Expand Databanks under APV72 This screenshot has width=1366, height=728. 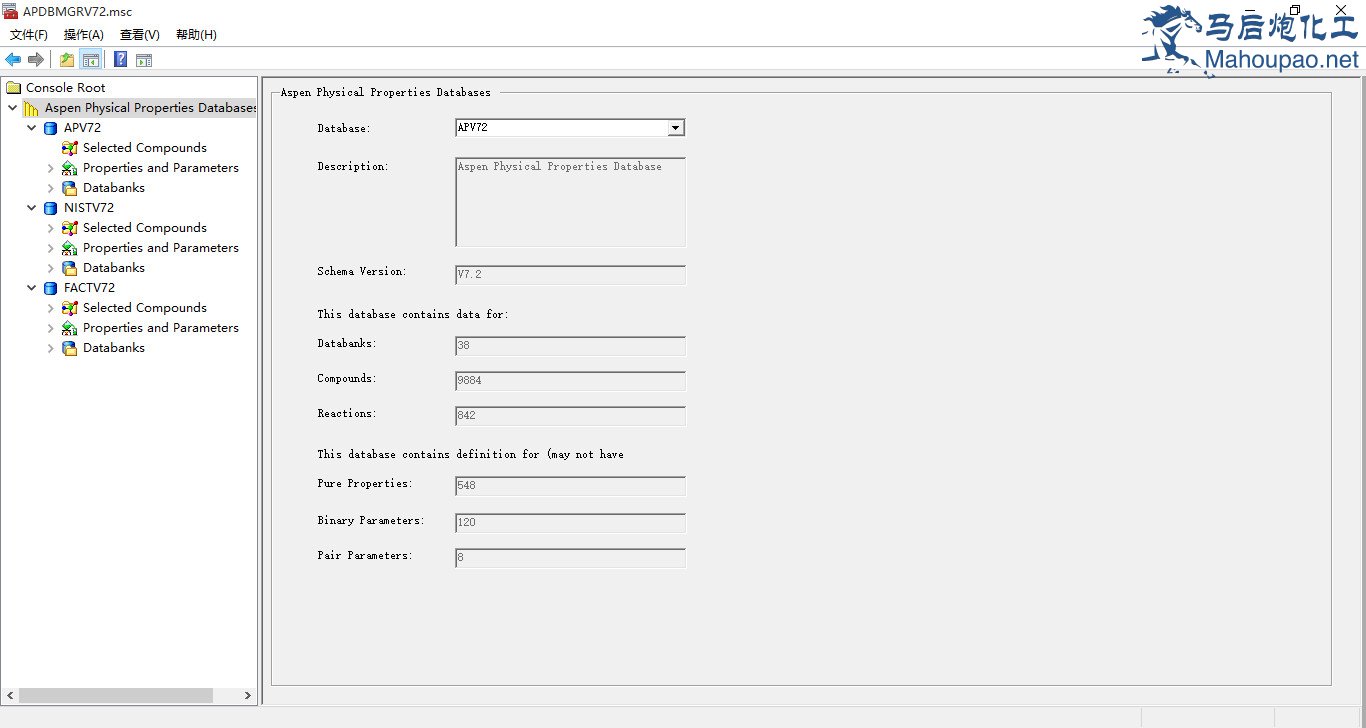[51, 188]
